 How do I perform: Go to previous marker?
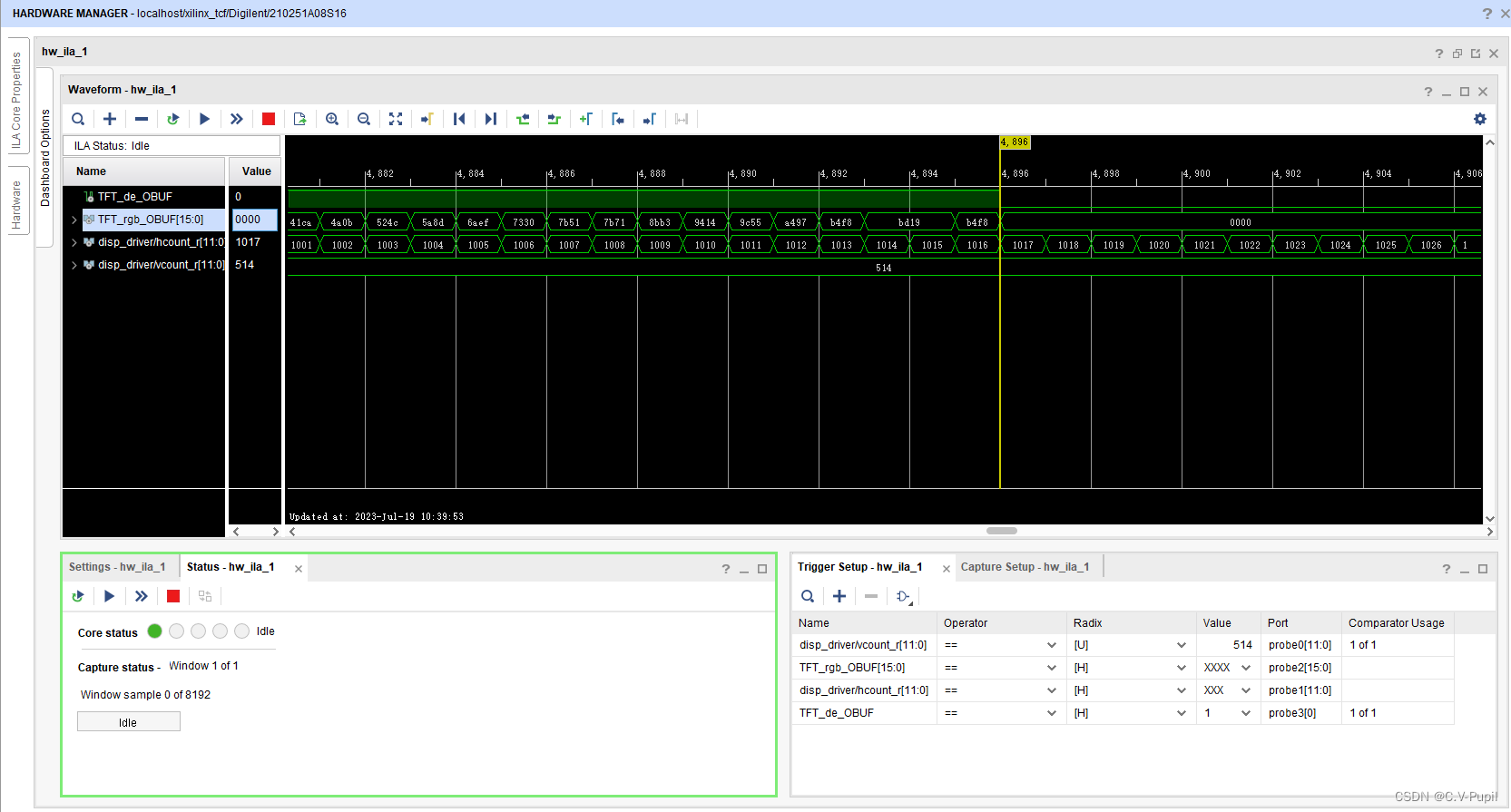tap(618, 119)
